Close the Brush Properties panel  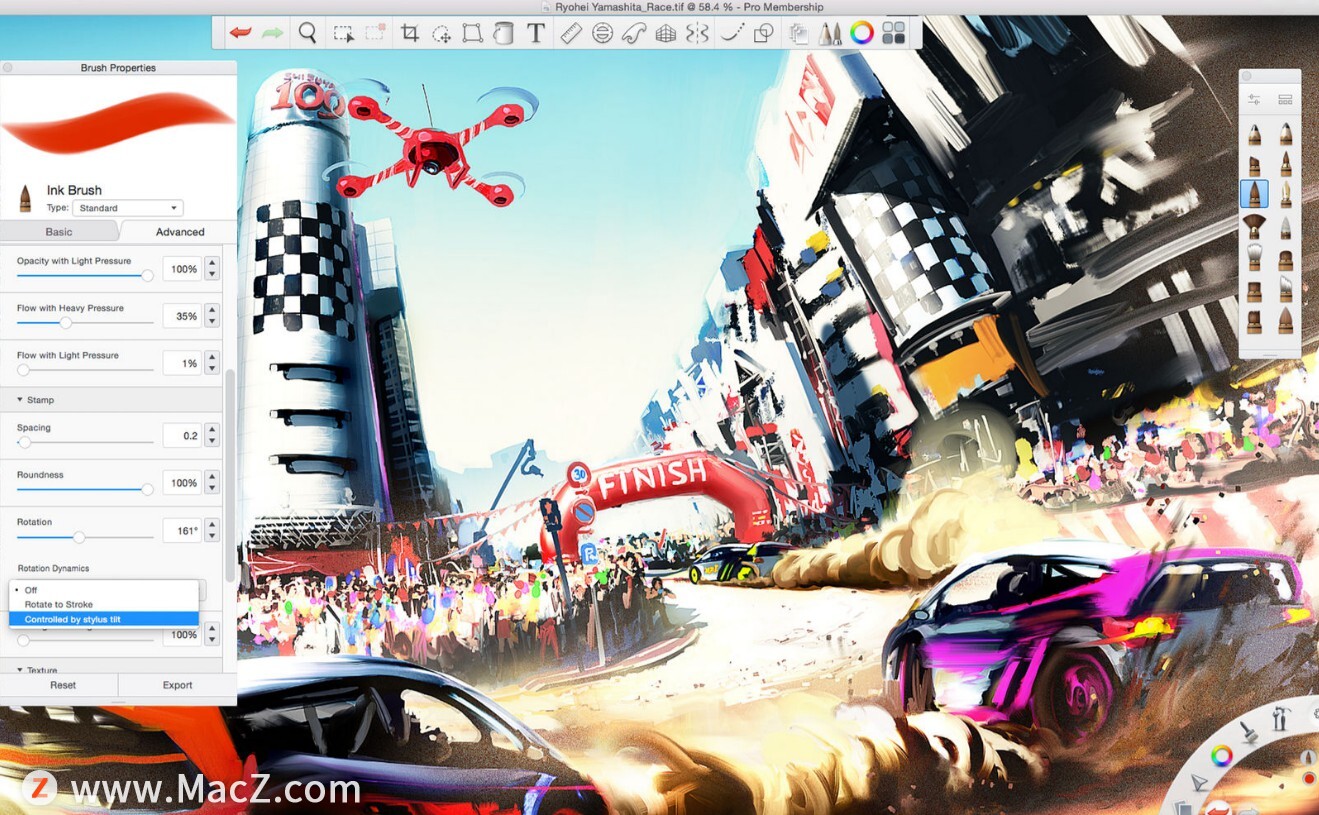tap(8, 68)
